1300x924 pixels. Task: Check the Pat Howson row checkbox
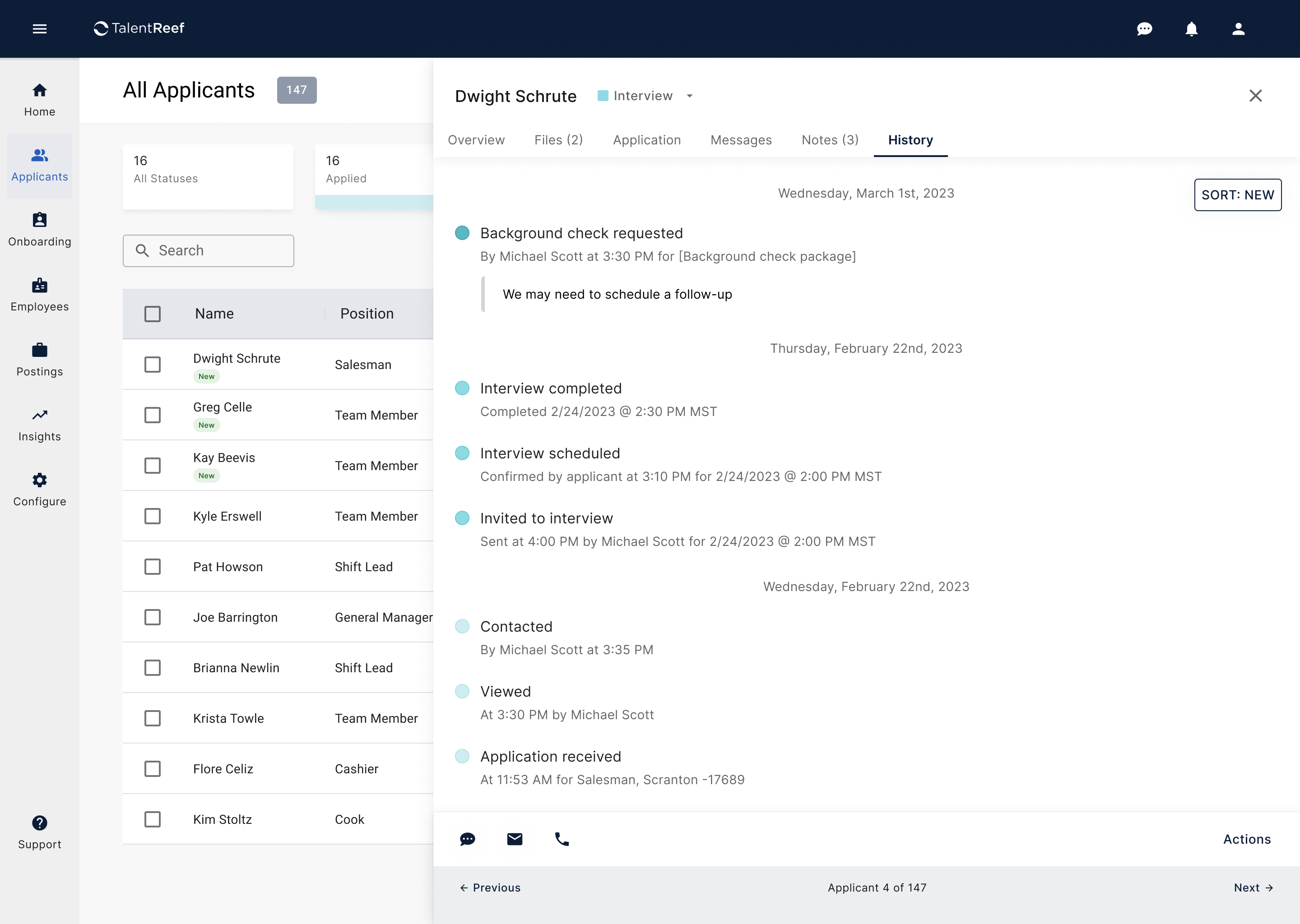point(153,567)
